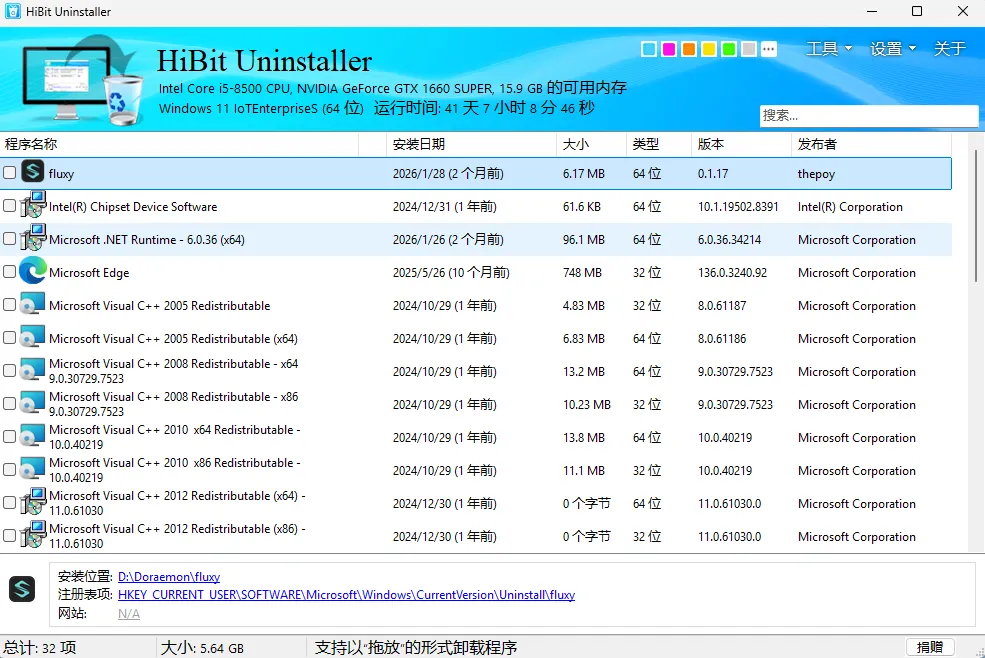The image size is (985, 658).
Task: Tick checkbox for Visual C++ 2012 Redistributable (x86)
Action: pos(9,535)
